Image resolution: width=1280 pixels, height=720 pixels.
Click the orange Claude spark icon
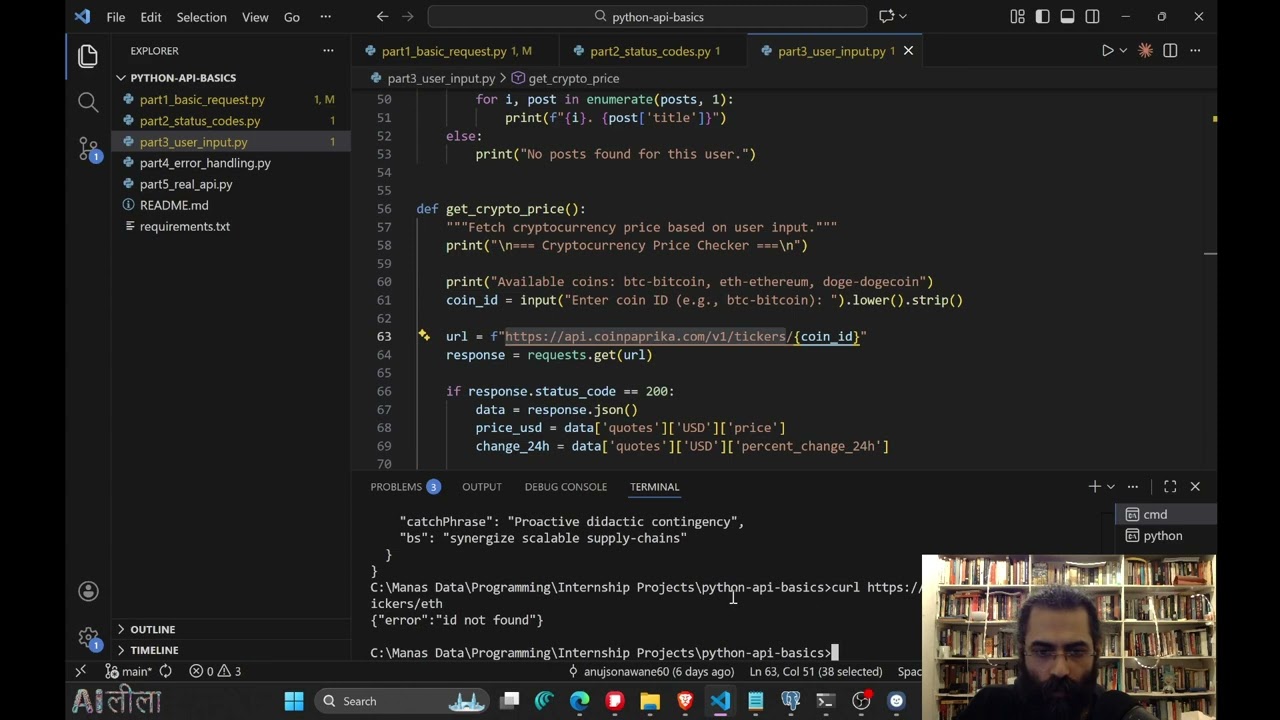(1145, 50)
